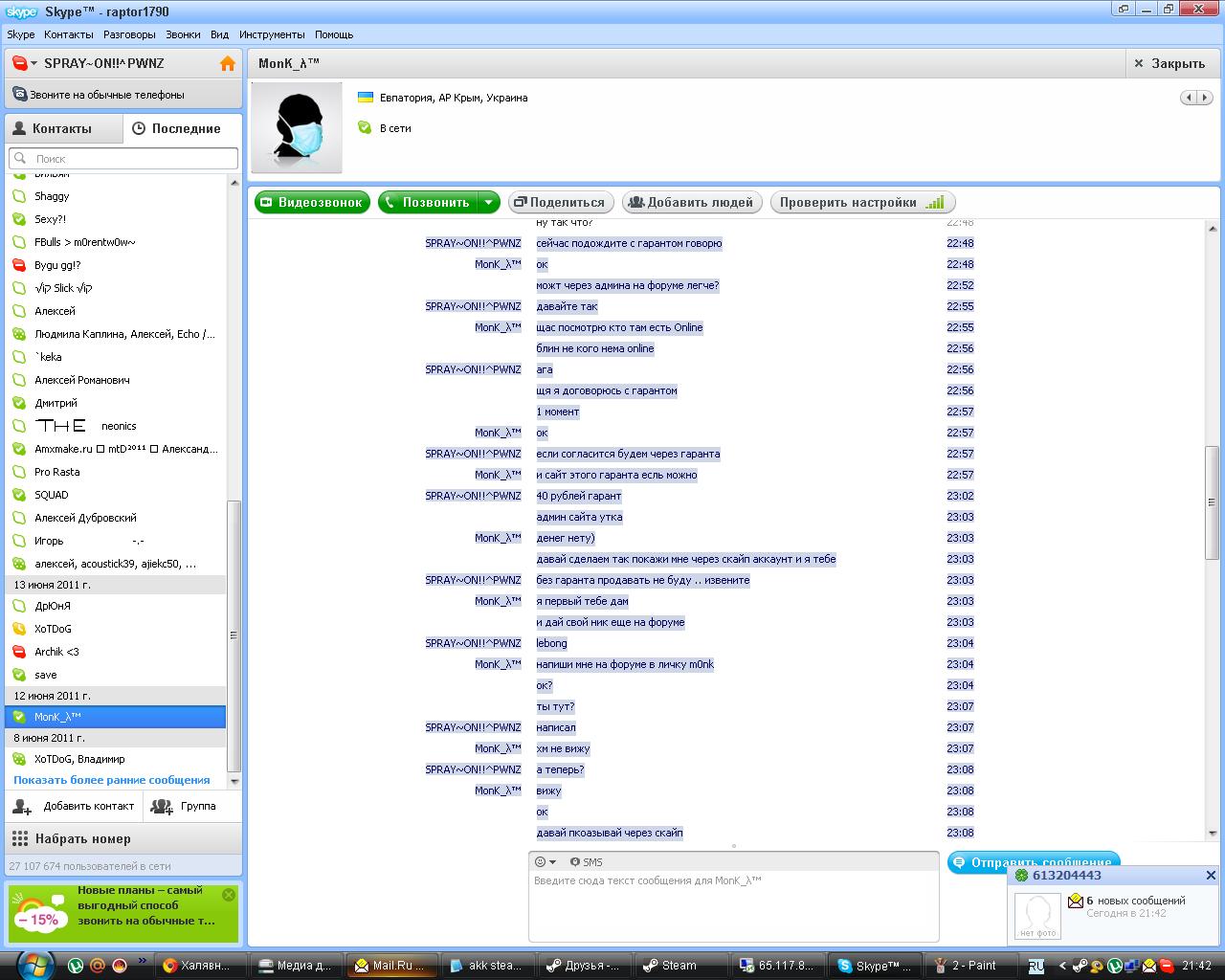1225x980 pixels.
Task: Select the save contact
Action: [x=116, y=675]
